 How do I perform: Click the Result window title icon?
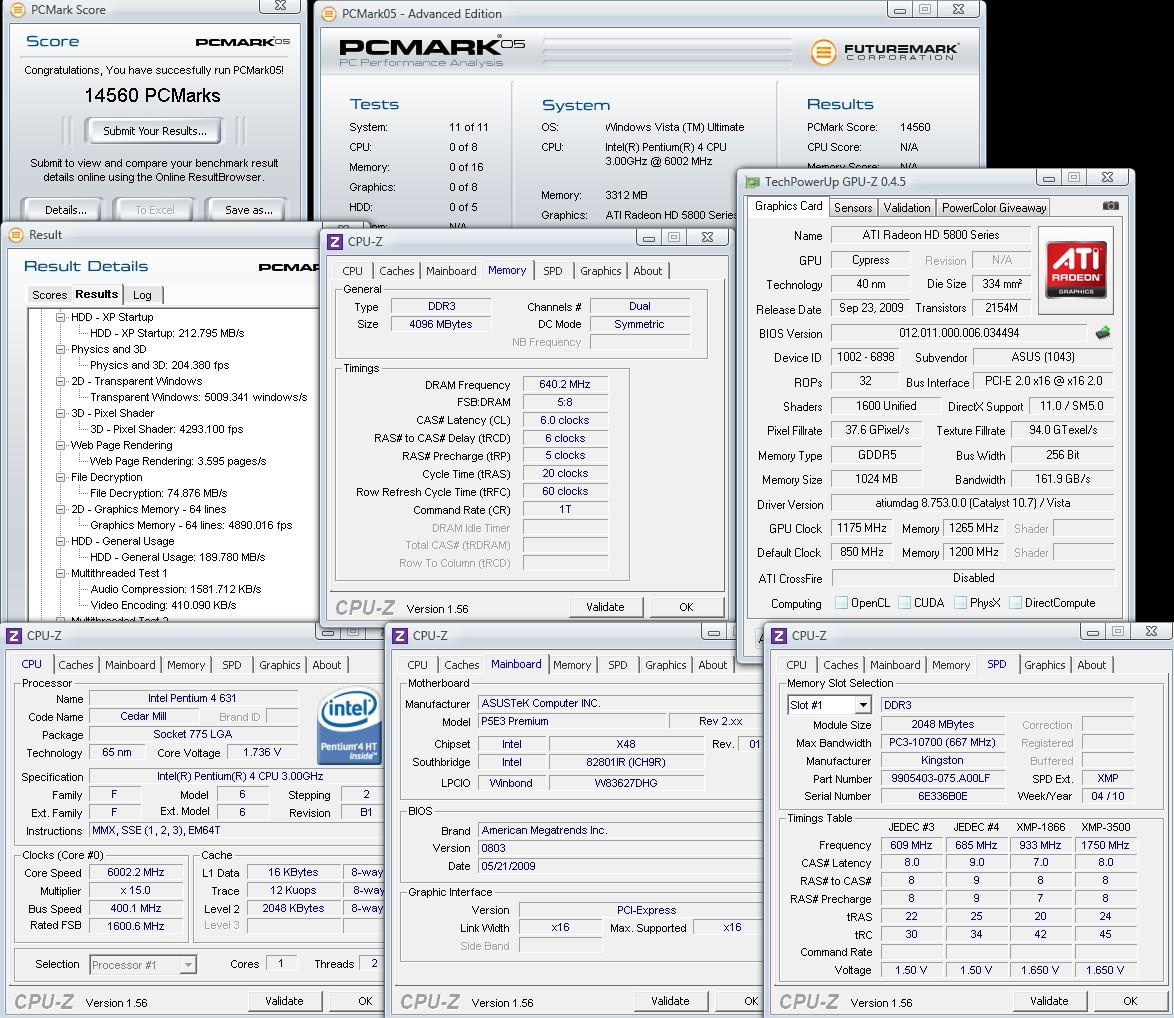16,235
